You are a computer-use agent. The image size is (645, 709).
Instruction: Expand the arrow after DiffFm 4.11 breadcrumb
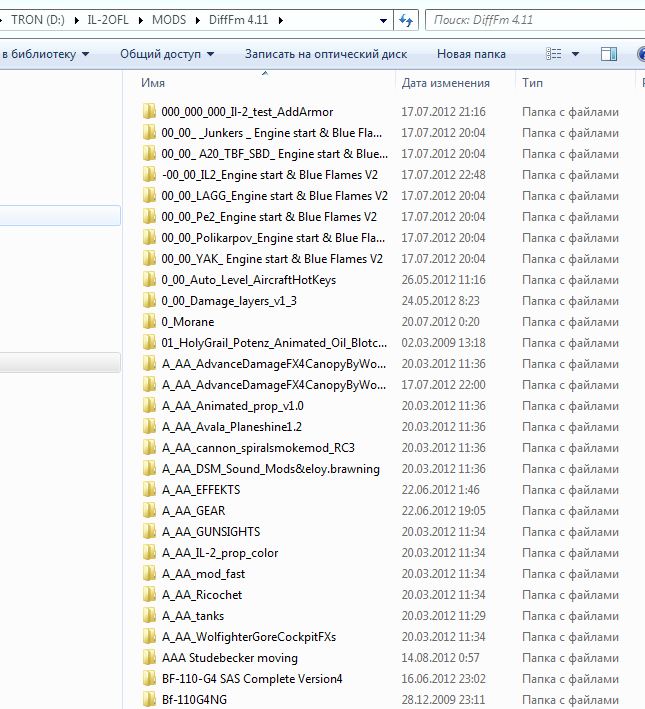(281, 20)
